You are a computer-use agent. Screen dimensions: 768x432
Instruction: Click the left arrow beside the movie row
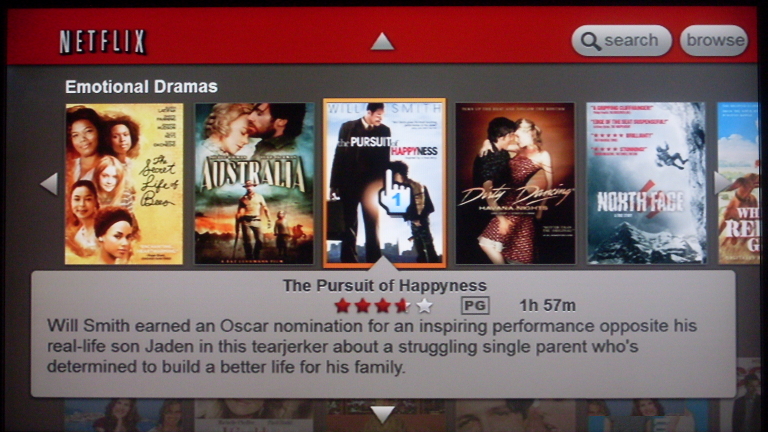(x=49, y=184)
